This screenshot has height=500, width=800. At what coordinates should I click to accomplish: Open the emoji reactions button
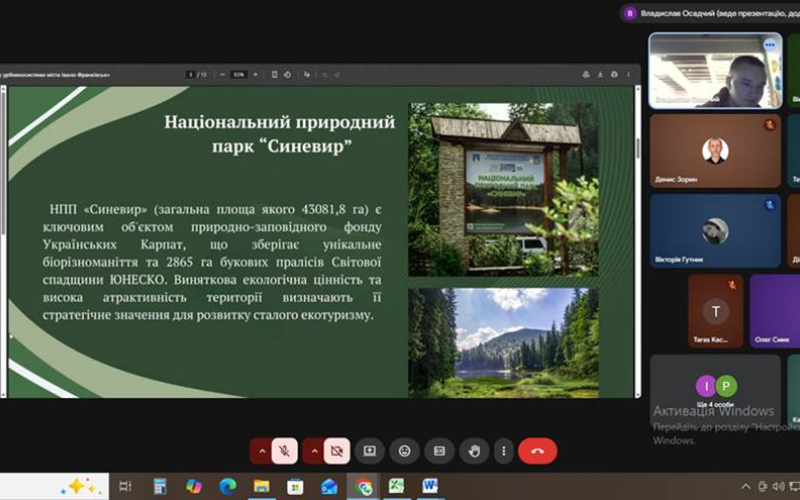(x=405, y=451)
